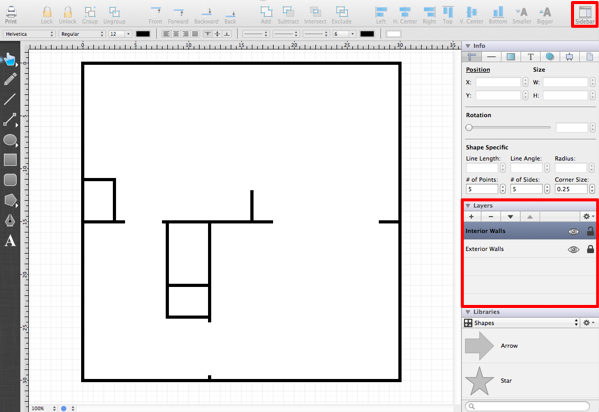Open the Helvetica font dropdown

29,34
